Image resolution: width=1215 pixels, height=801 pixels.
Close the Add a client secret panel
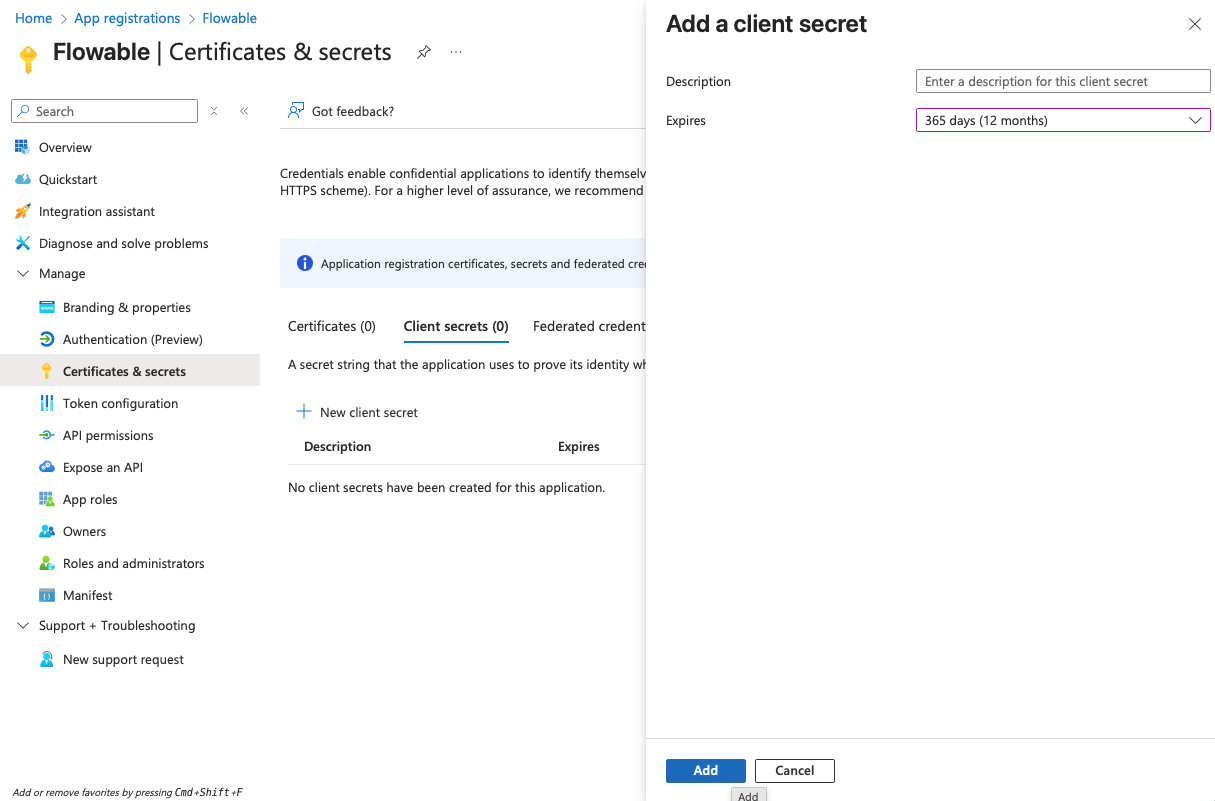pyautogui.click(x=1194, y=24)
